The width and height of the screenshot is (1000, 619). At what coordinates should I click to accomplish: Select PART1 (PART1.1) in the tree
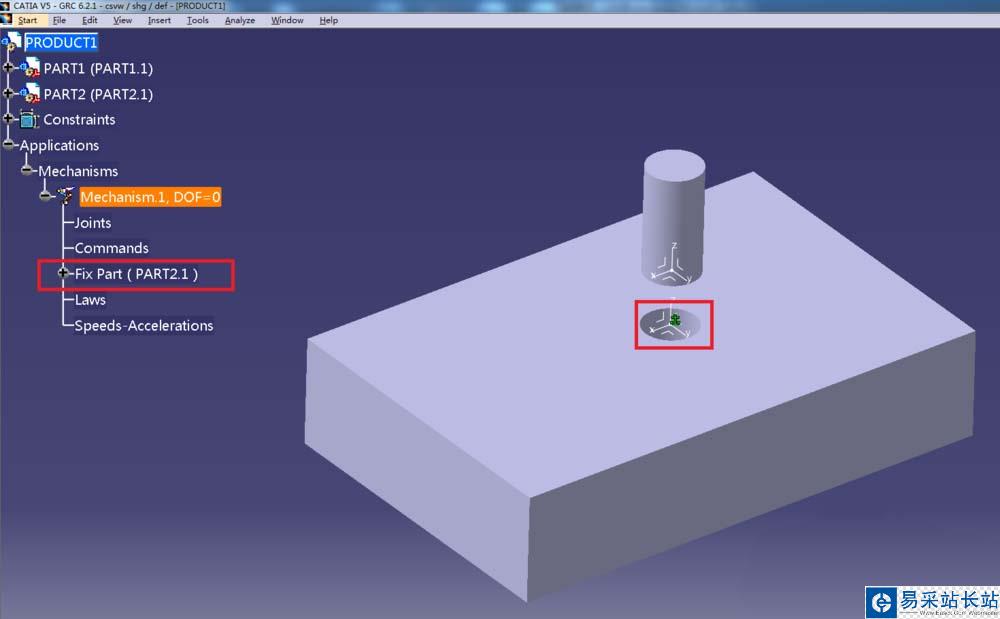coord(98,68)
